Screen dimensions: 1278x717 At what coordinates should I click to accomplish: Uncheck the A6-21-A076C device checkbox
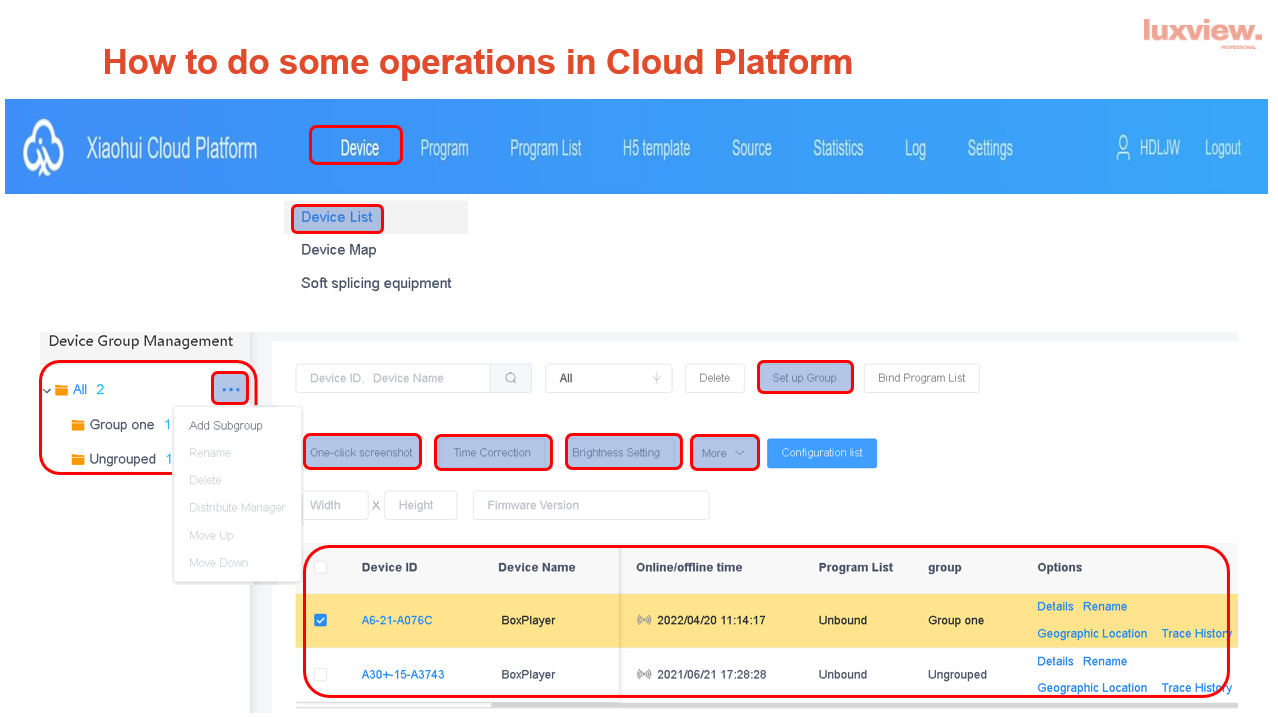point(321,620)
